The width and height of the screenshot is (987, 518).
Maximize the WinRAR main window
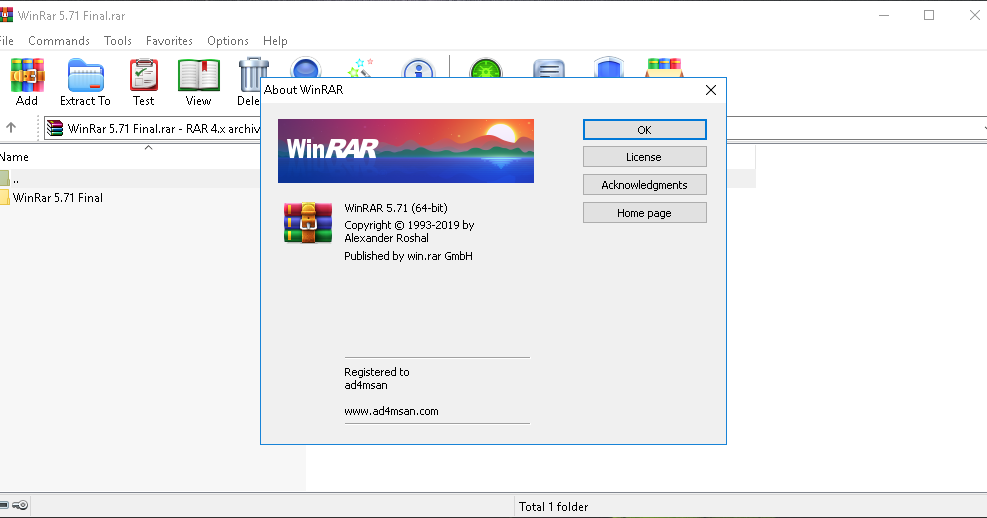[929, 15]
